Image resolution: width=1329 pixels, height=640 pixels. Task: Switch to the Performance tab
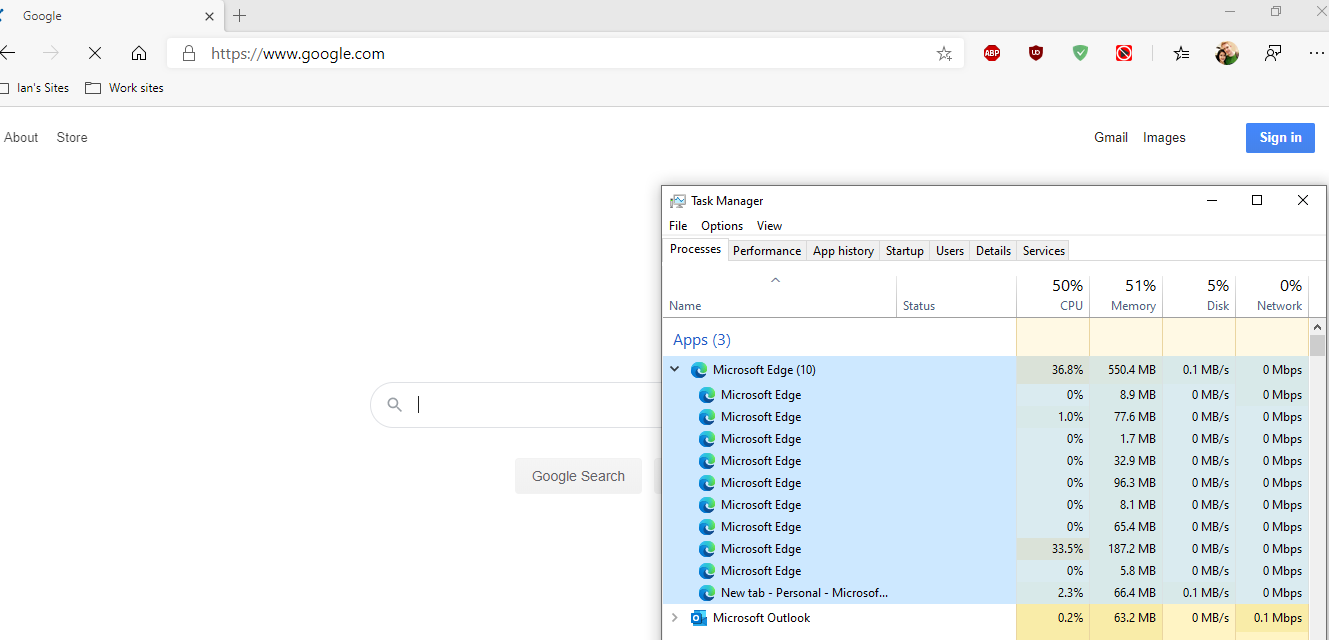767,251
